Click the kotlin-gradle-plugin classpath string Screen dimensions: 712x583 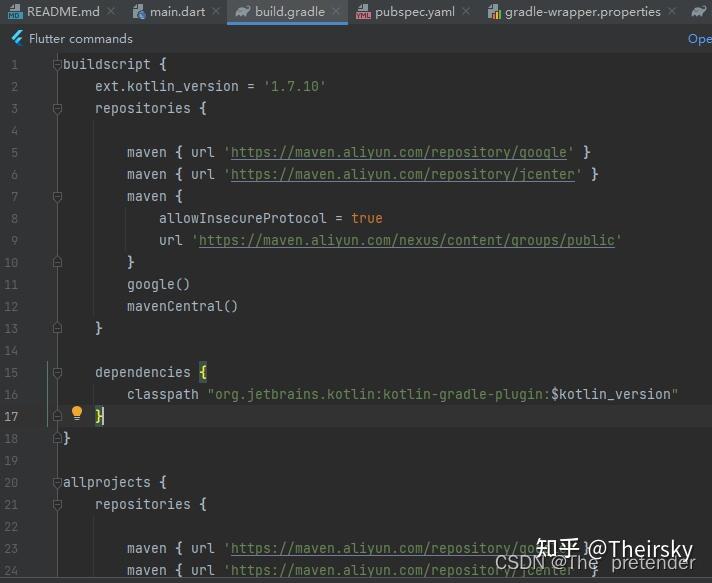tap(443, 394)
